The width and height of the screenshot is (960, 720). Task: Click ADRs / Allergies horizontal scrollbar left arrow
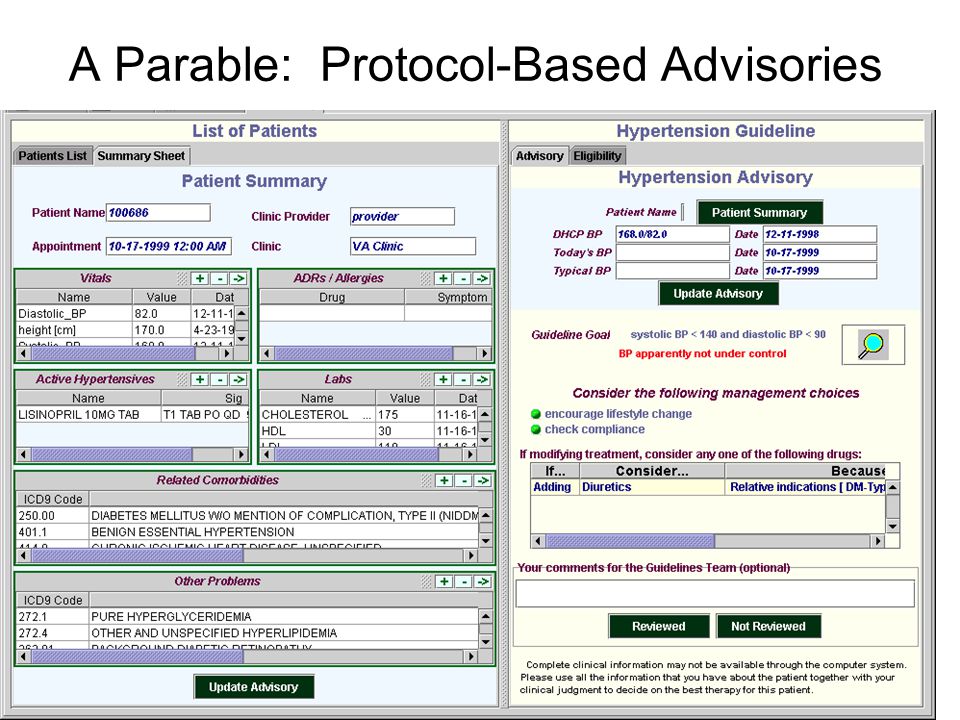click(267, 353)
